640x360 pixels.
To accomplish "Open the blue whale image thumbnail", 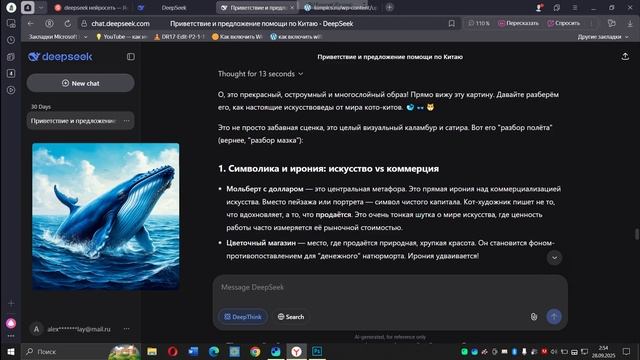I will (106, 216).
